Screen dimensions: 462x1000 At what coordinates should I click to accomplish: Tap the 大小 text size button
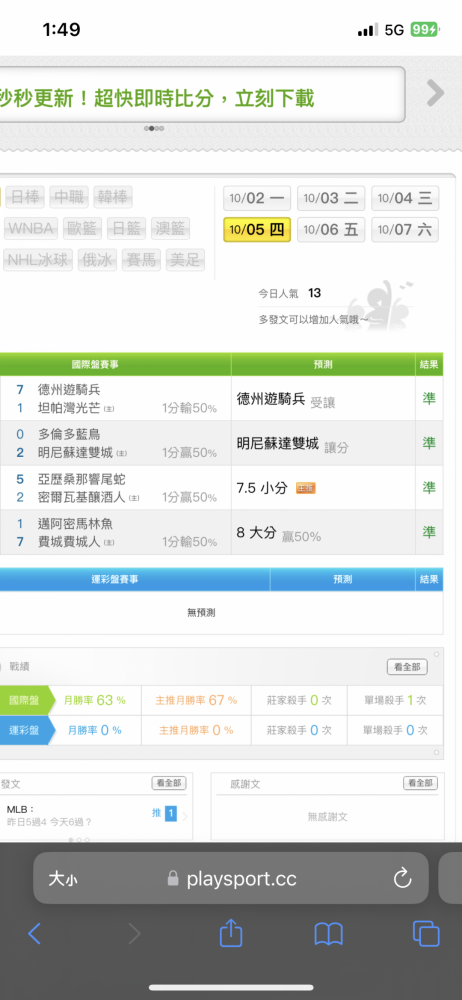coord(63,879)
